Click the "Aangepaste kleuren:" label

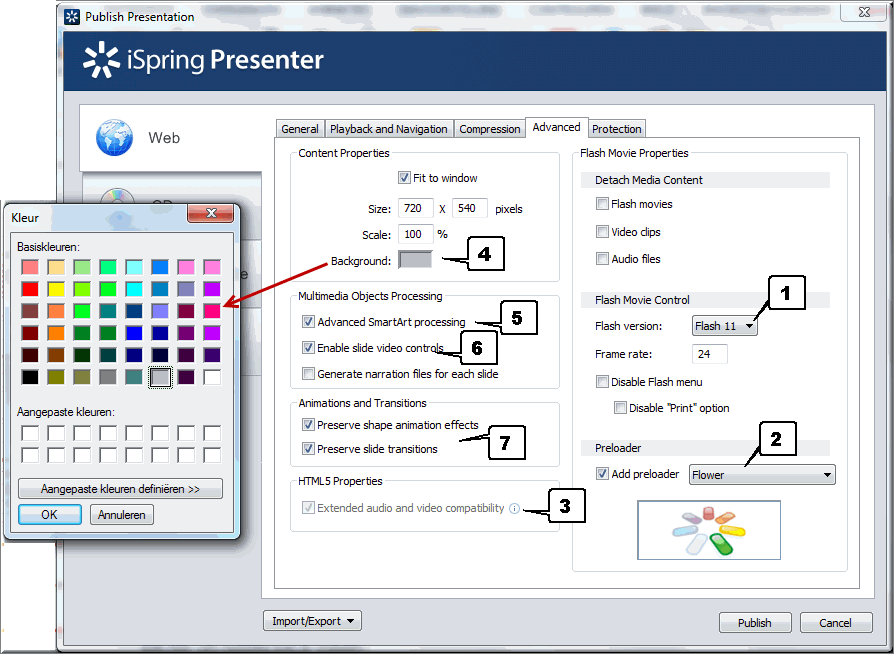pos(66,412)
